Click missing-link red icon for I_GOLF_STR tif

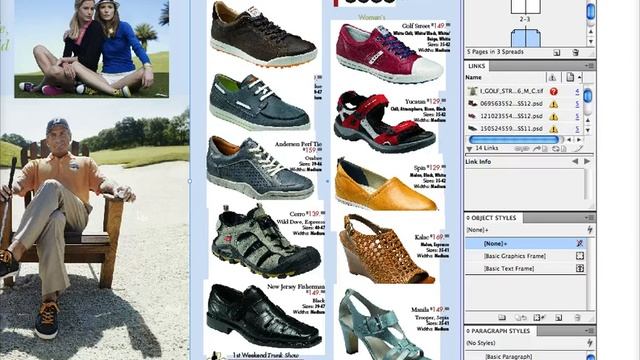(553, 91)
